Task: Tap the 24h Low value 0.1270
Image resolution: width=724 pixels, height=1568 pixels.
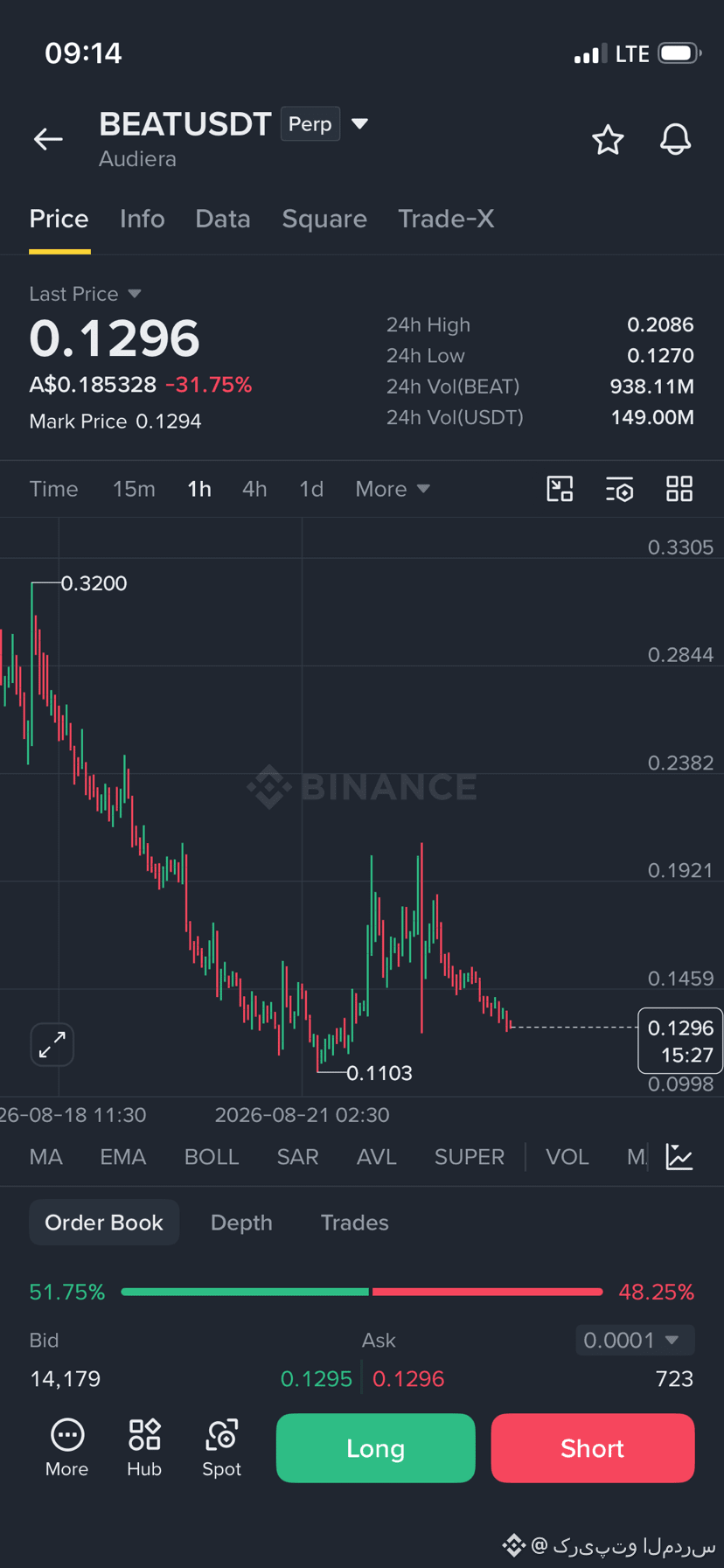Action: click(x=660, y=356)
